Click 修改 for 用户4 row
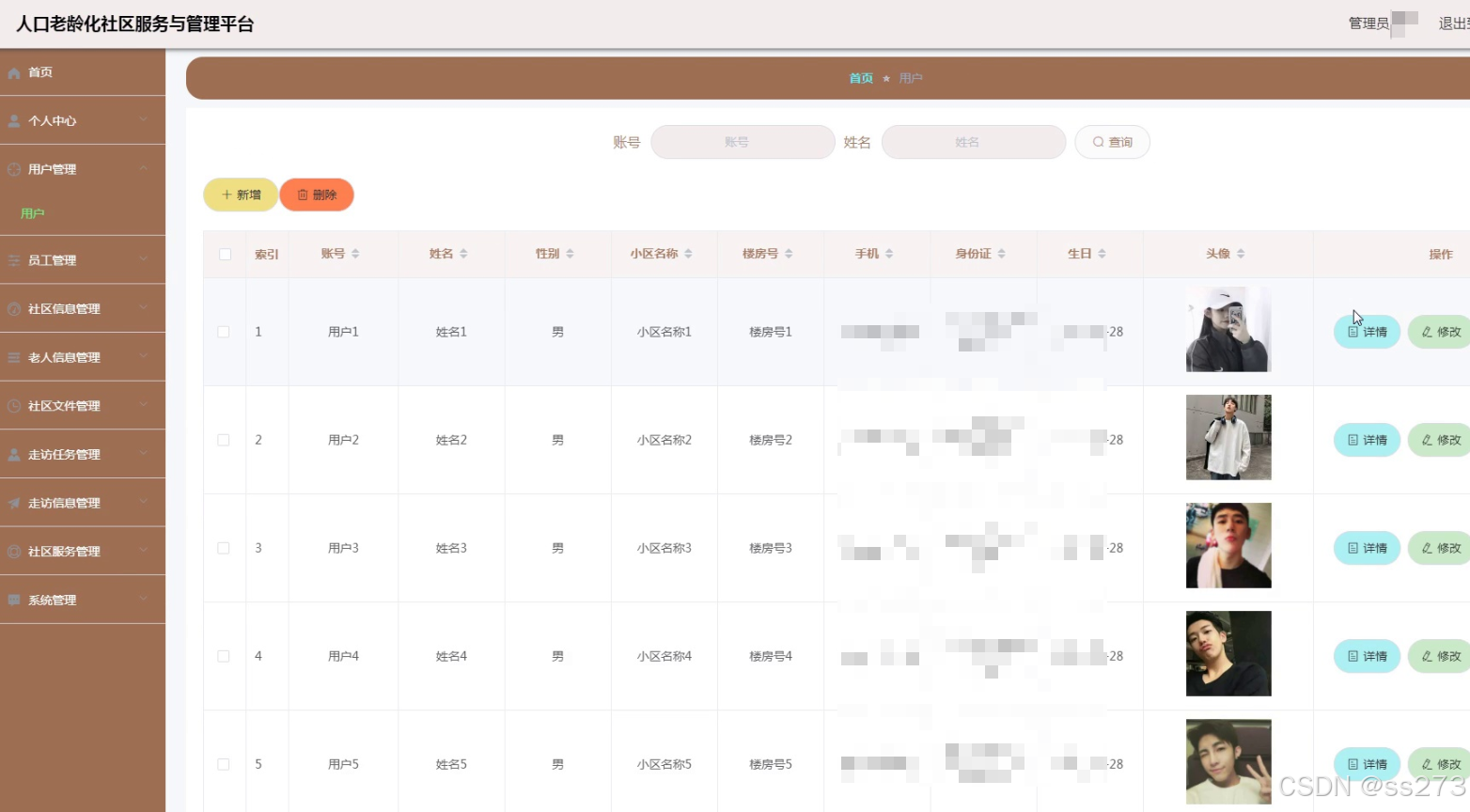This screenshot has height=812, width=1470. [1439, 656]
